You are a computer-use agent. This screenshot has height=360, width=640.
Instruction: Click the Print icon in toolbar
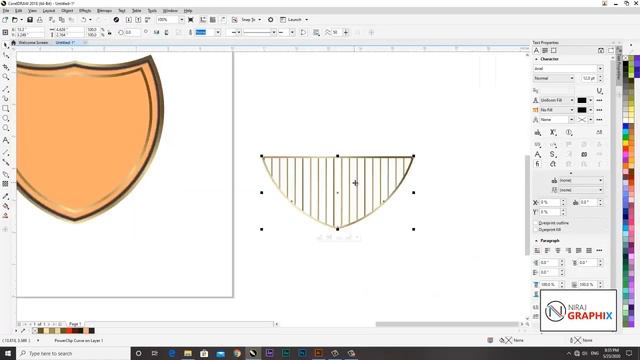coord(40,20)
